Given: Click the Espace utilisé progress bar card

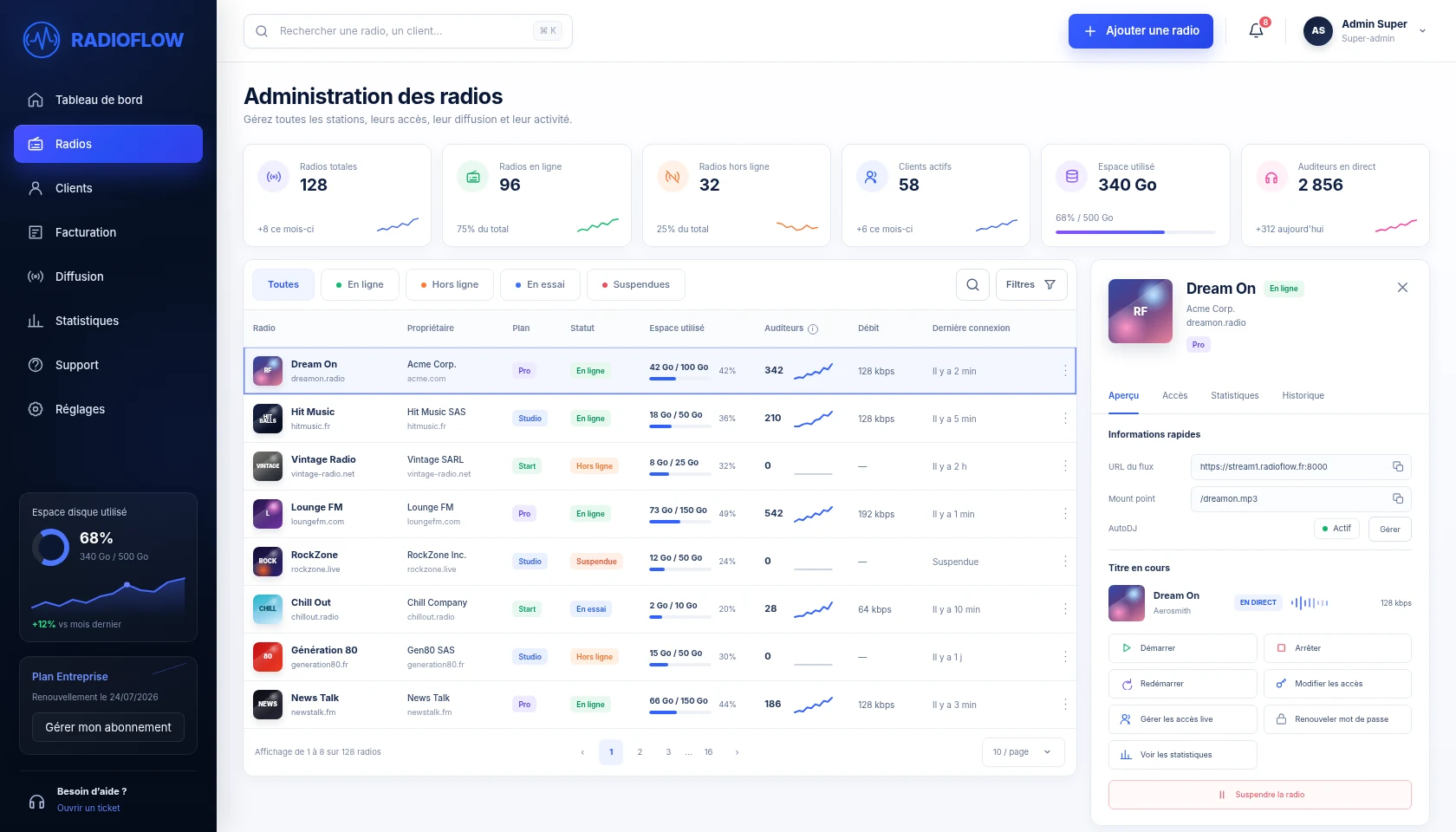Looking at the screenshot, I should [1135, 195].
